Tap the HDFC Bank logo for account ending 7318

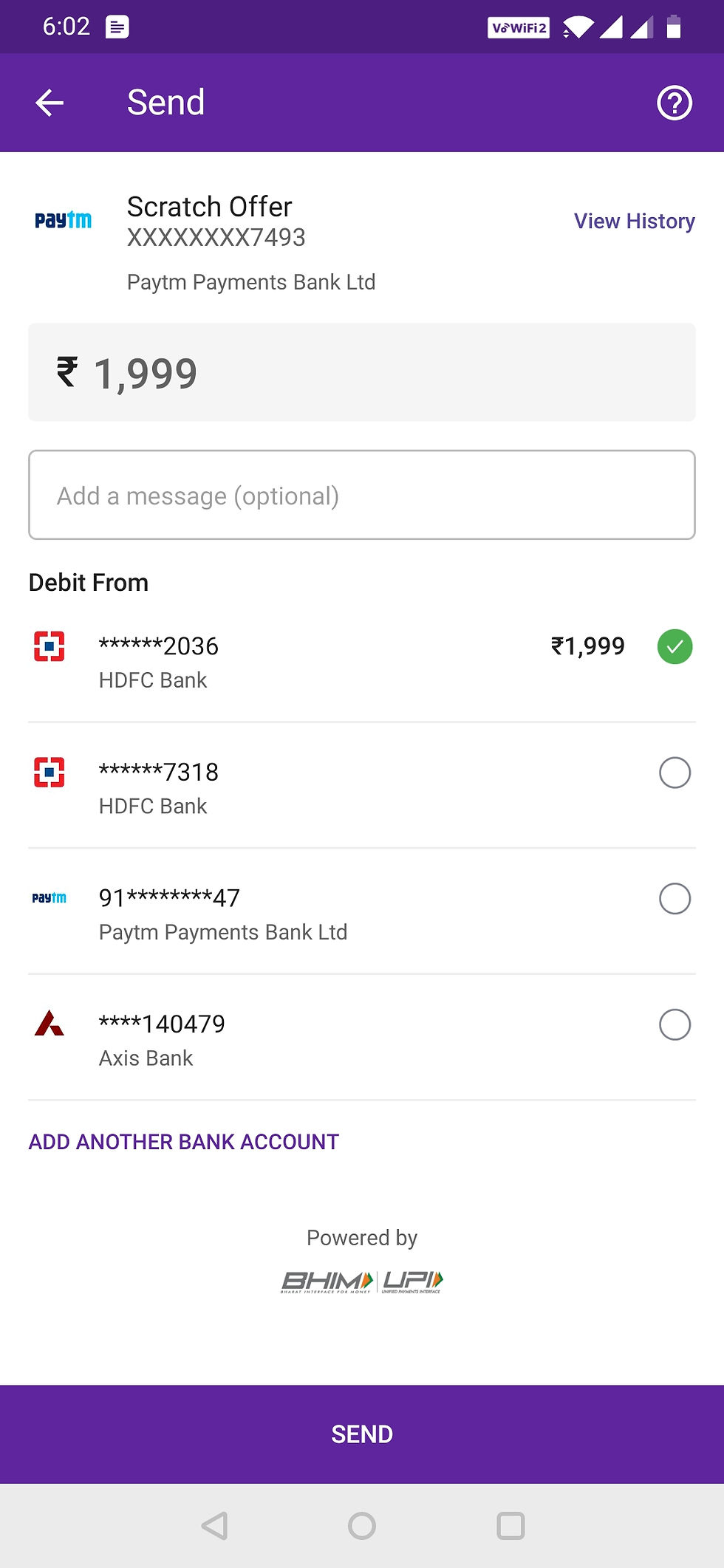coord(49,773)
